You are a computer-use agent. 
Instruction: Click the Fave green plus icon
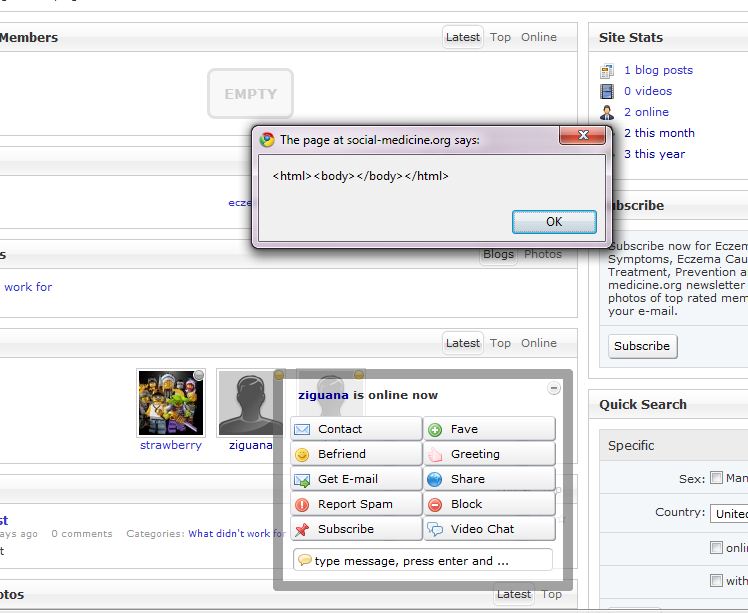click(x=435, y=430)
